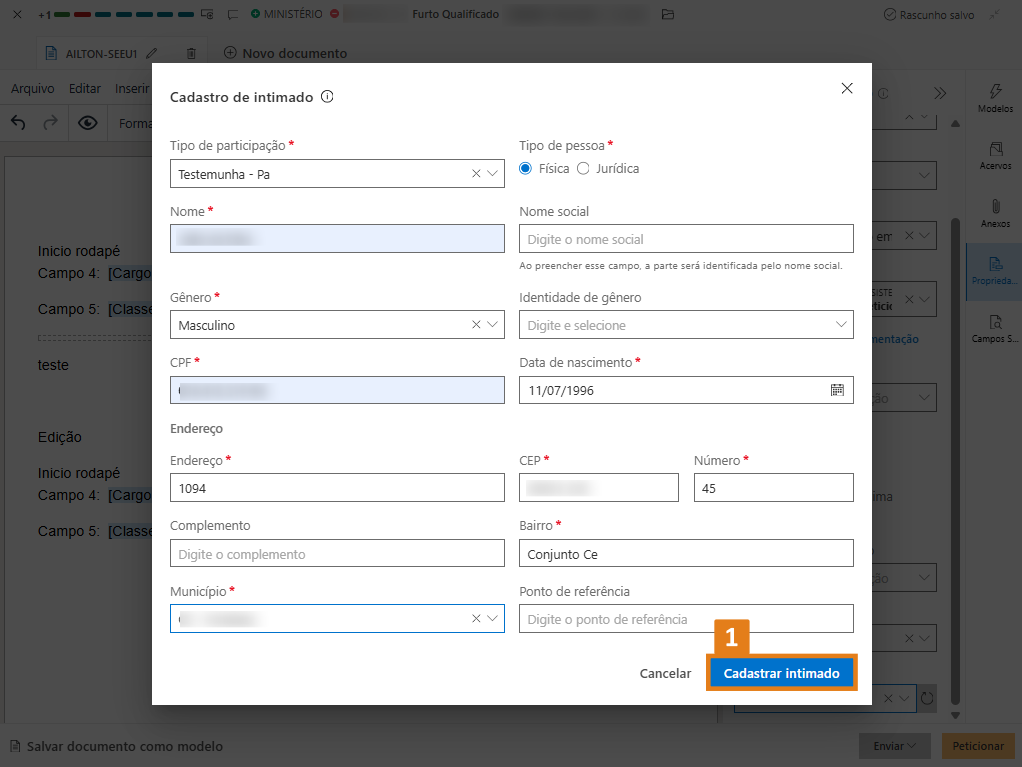Close the Cadastro de intimado dialog
This screenshot has width=1022, height=767.
click(847, 88)
